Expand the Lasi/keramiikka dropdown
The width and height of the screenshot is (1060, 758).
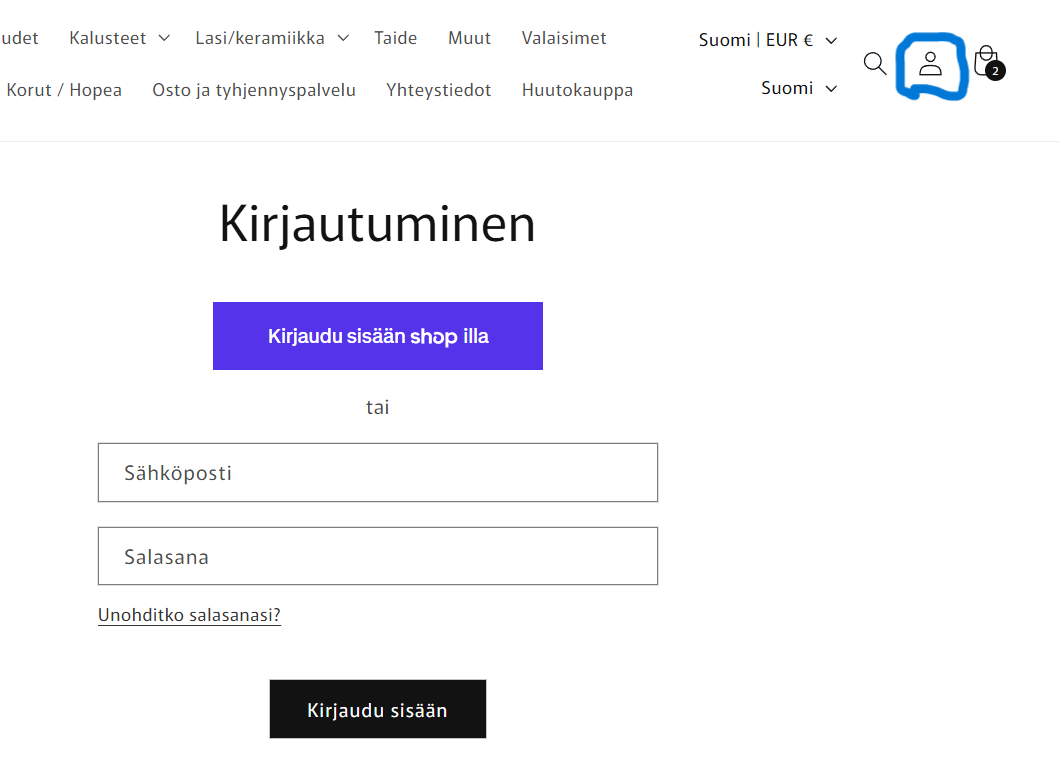272,38
